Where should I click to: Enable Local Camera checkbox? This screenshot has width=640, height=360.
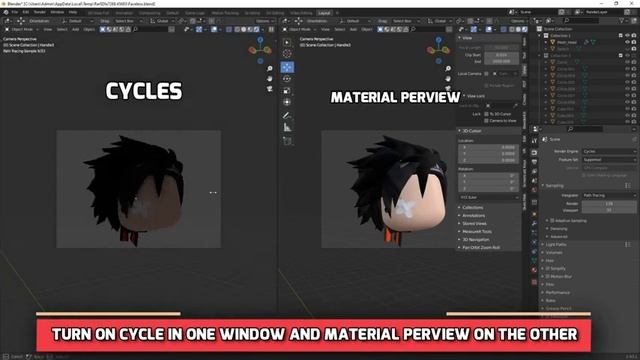tap(487, 74)
